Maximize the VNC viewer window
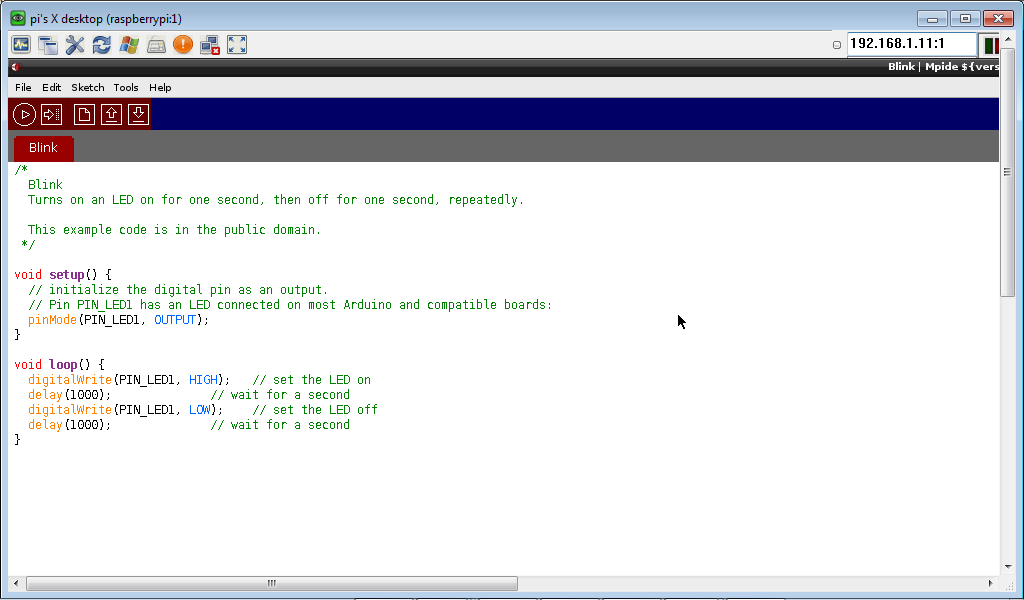Screen dimensions: 1024x600 pos(965,19)
